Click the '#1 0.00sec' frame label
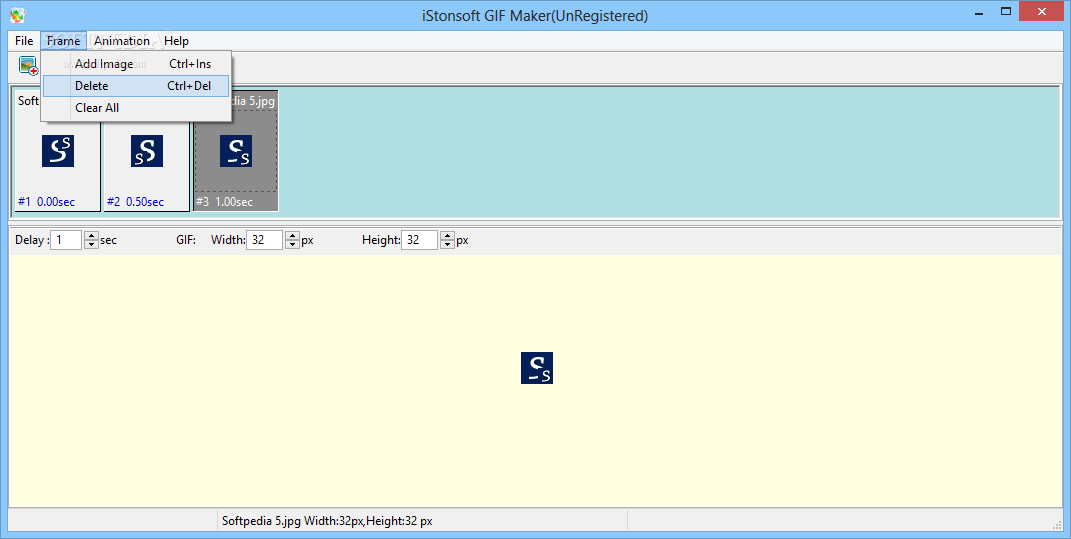Screen dimensions: 1071x539 point(46,202)
